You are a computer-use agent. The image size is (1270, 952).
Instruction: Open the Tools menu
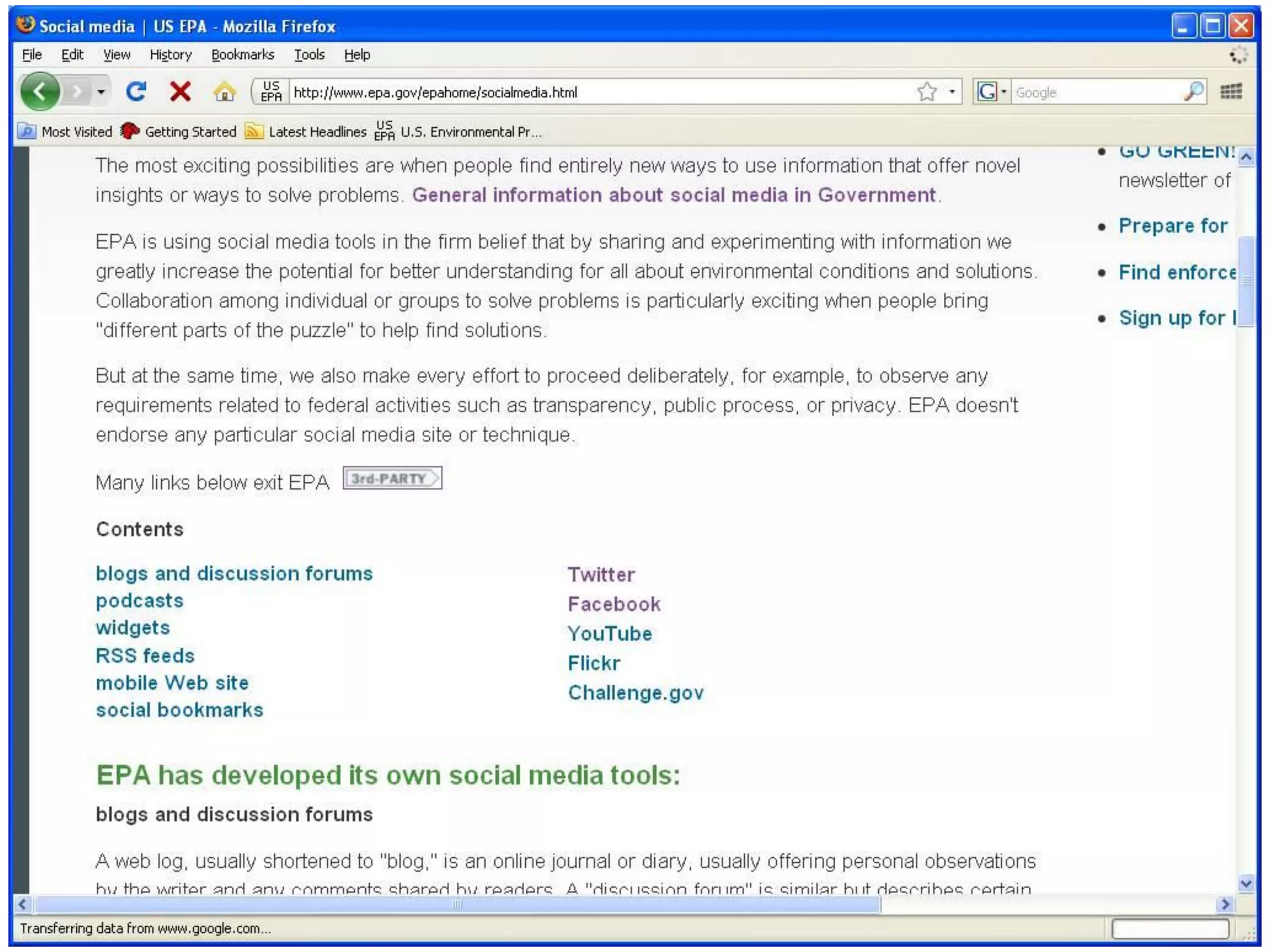[309, 55]
